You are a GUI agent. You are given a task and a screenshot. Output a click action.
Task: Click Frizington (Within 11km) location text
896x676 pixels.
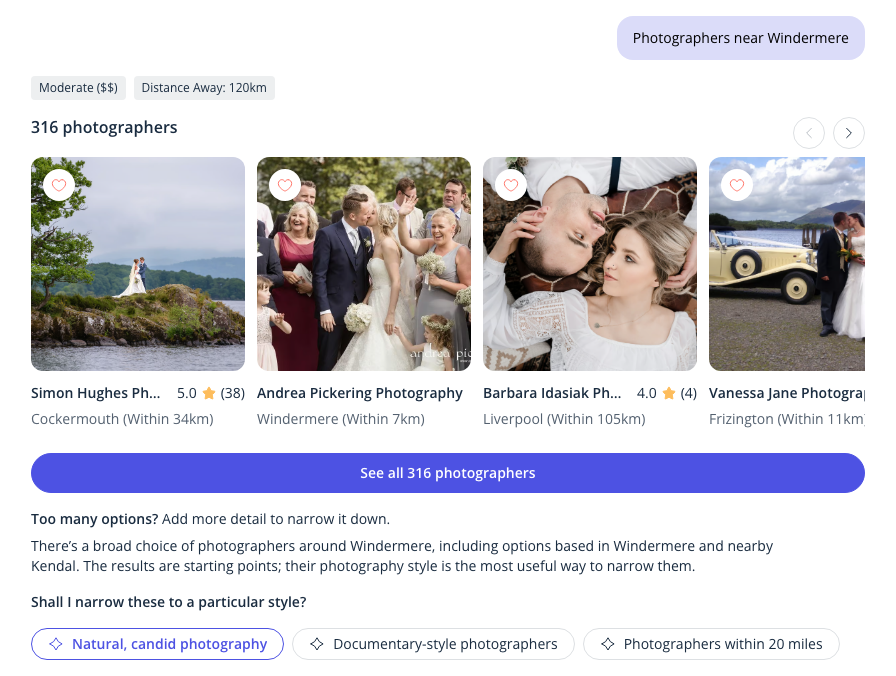(787, 419)
